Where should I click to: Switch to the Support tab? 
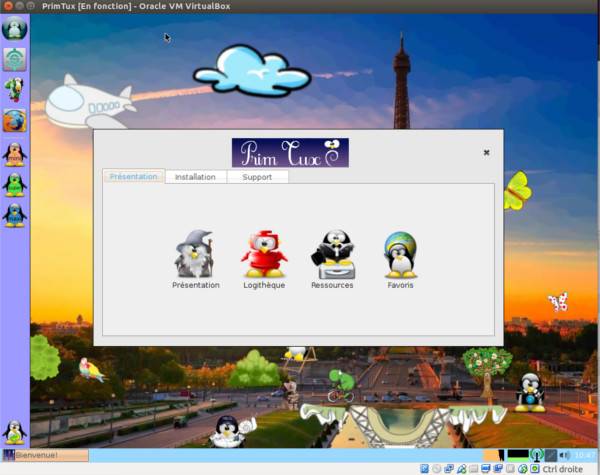click(x=257, y=177)
